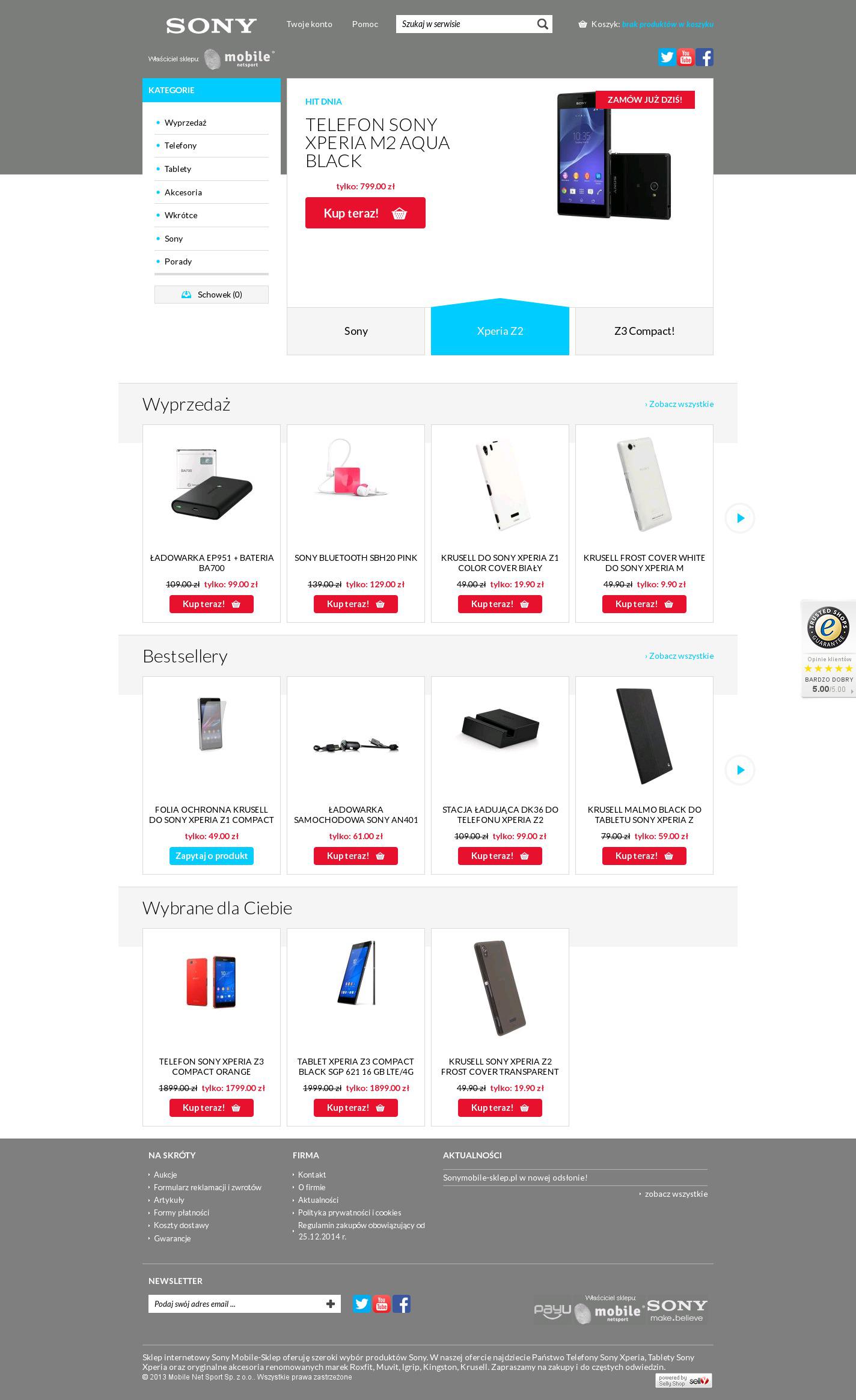Open the YouTube icon in header
The image size is (856, 1400).
point(685,57)
